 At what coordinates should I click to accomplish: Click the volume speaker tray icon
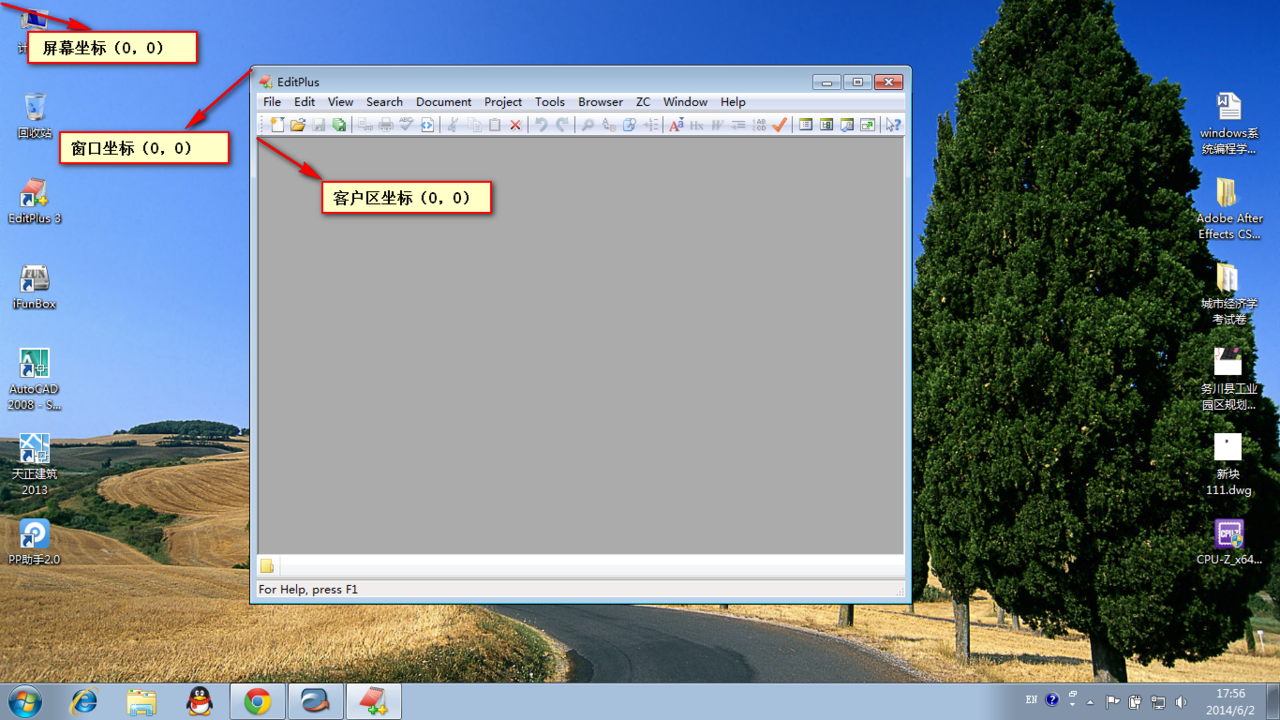[1181, 702]
